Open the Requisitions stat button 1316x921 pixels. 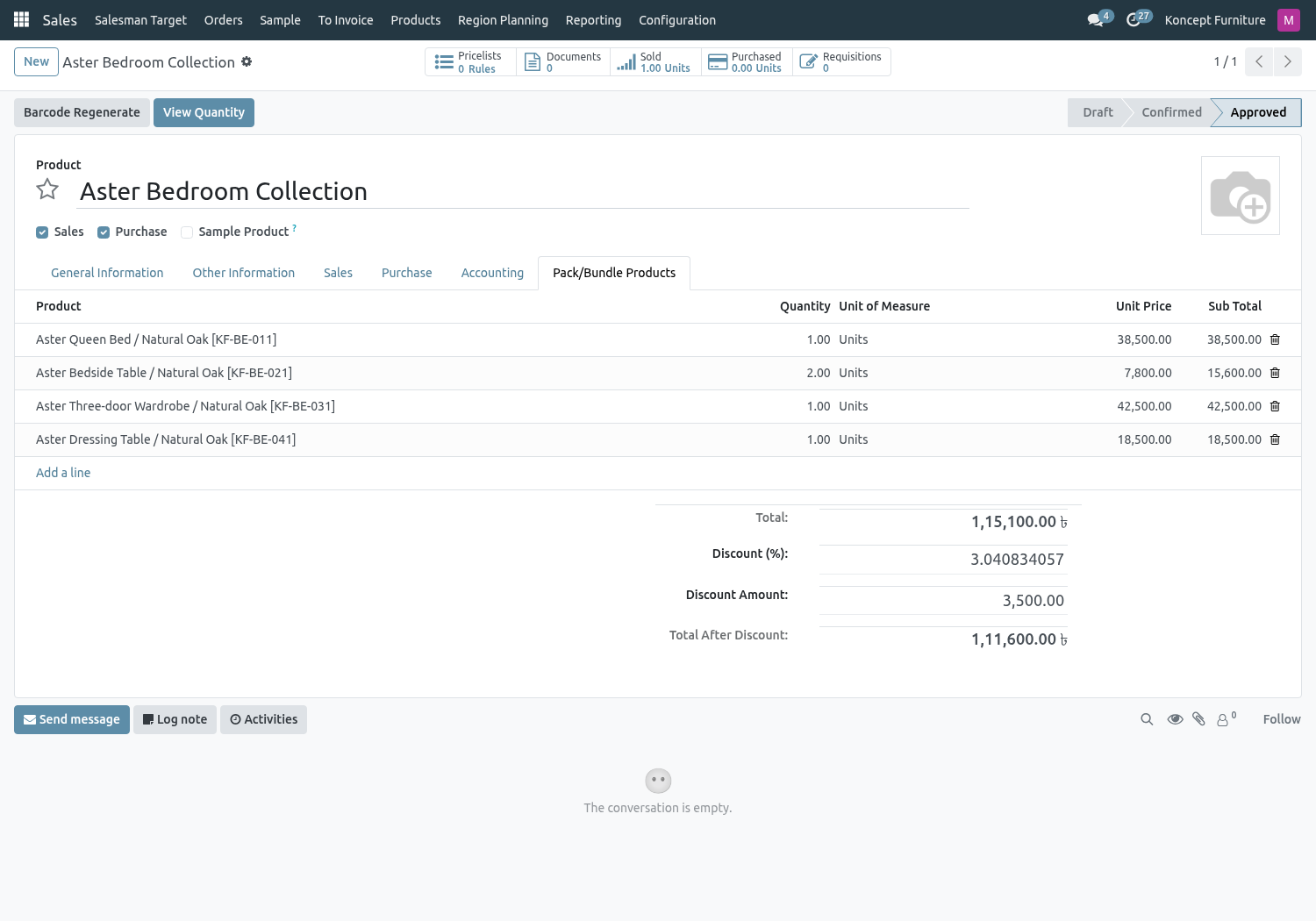point(841,62)
